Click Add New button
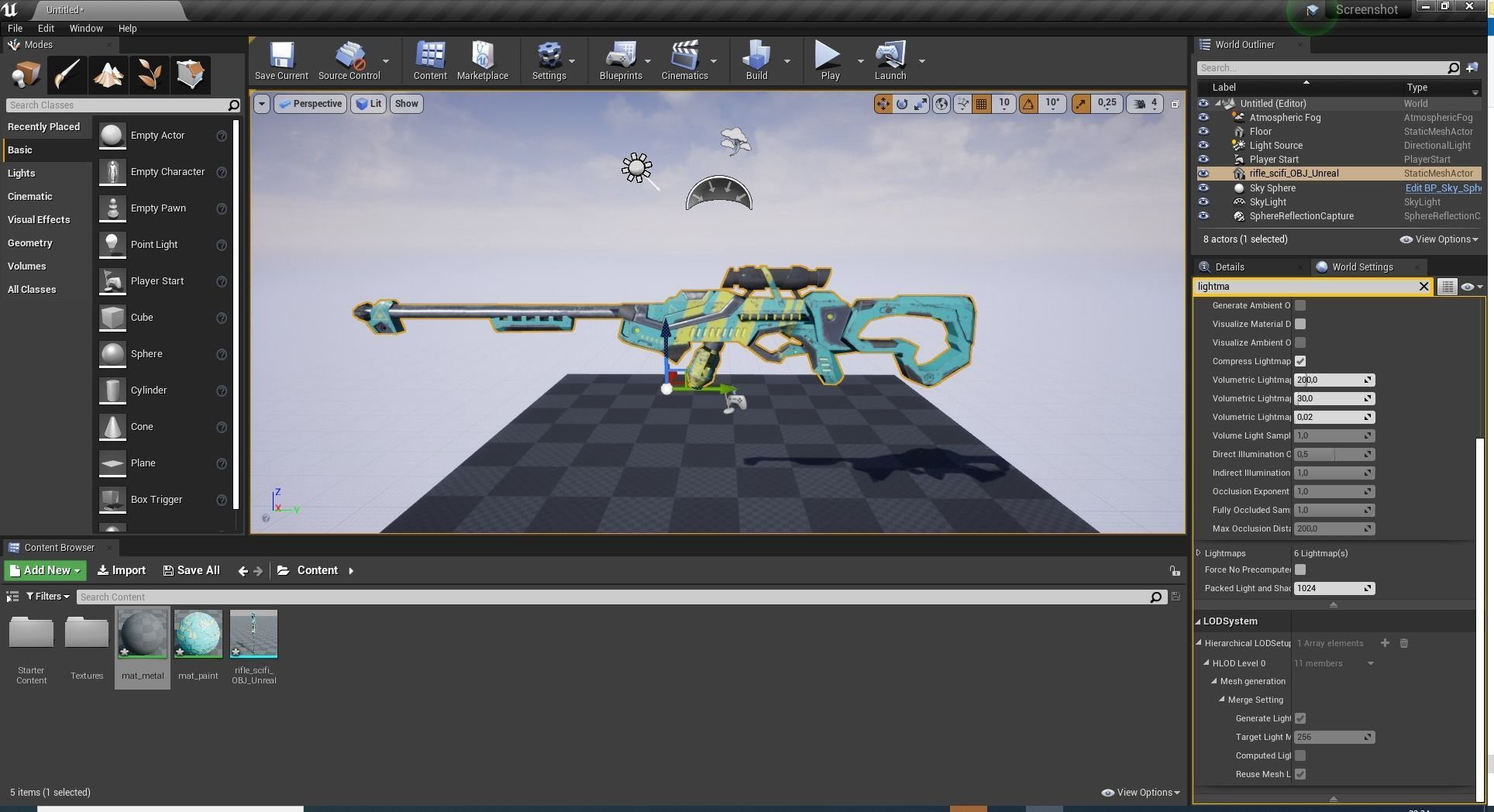This screenshot has height=812, width=1494. click(45, 570)
